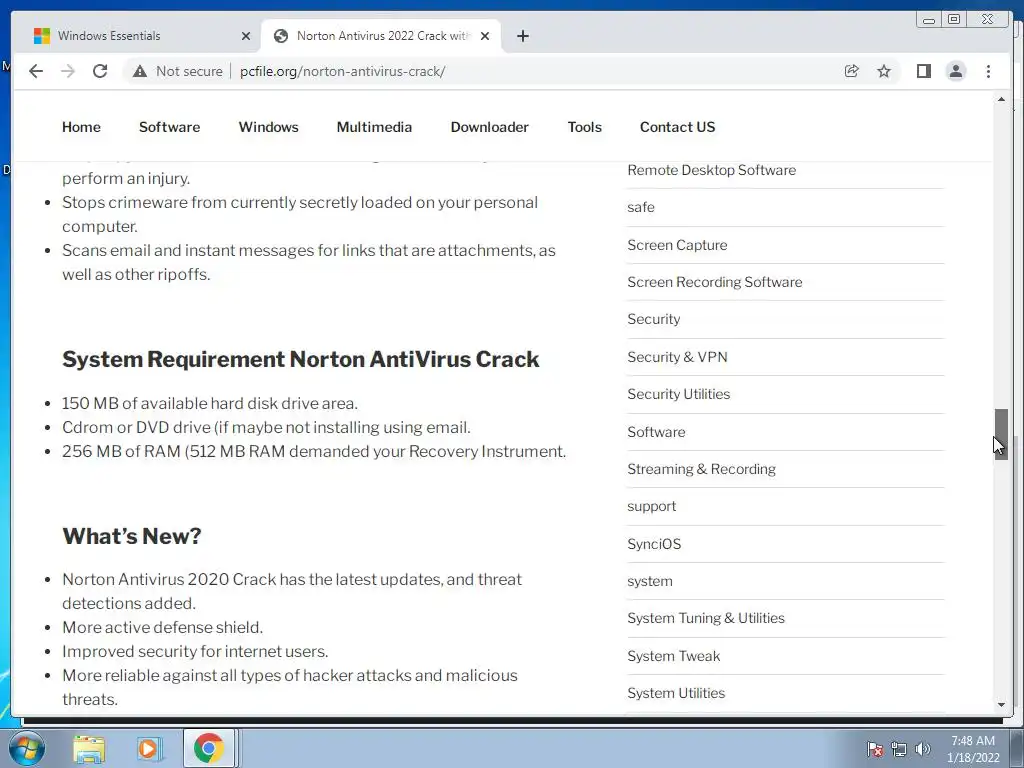Open the Downloader navigation menu
This screenshot has width=1024, height=768.
(490, 127)
